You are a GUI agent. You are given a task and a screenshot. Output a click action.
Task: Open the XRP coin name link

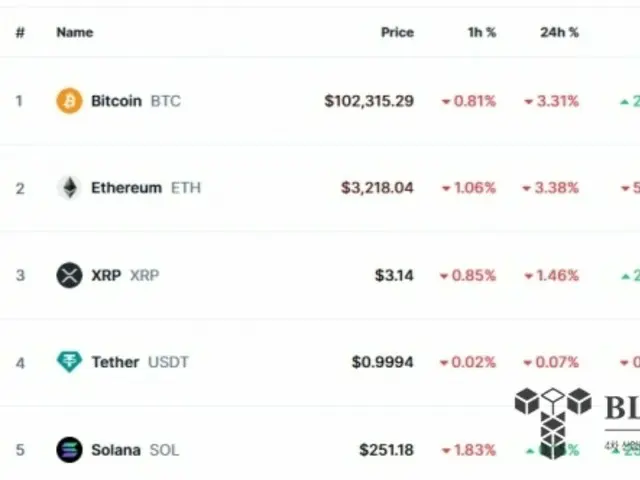pyautogui.click(x=125, y=275)
